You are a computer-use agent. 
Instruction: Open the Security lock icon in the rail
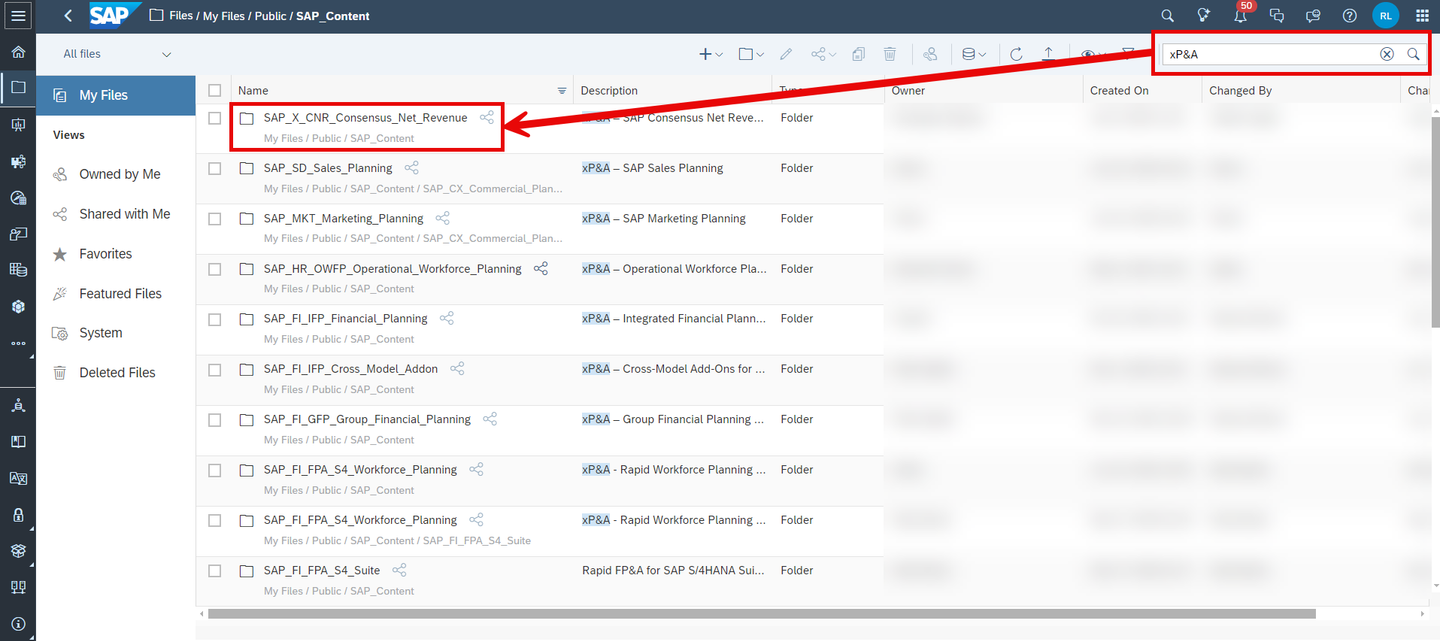click(18, 514)
